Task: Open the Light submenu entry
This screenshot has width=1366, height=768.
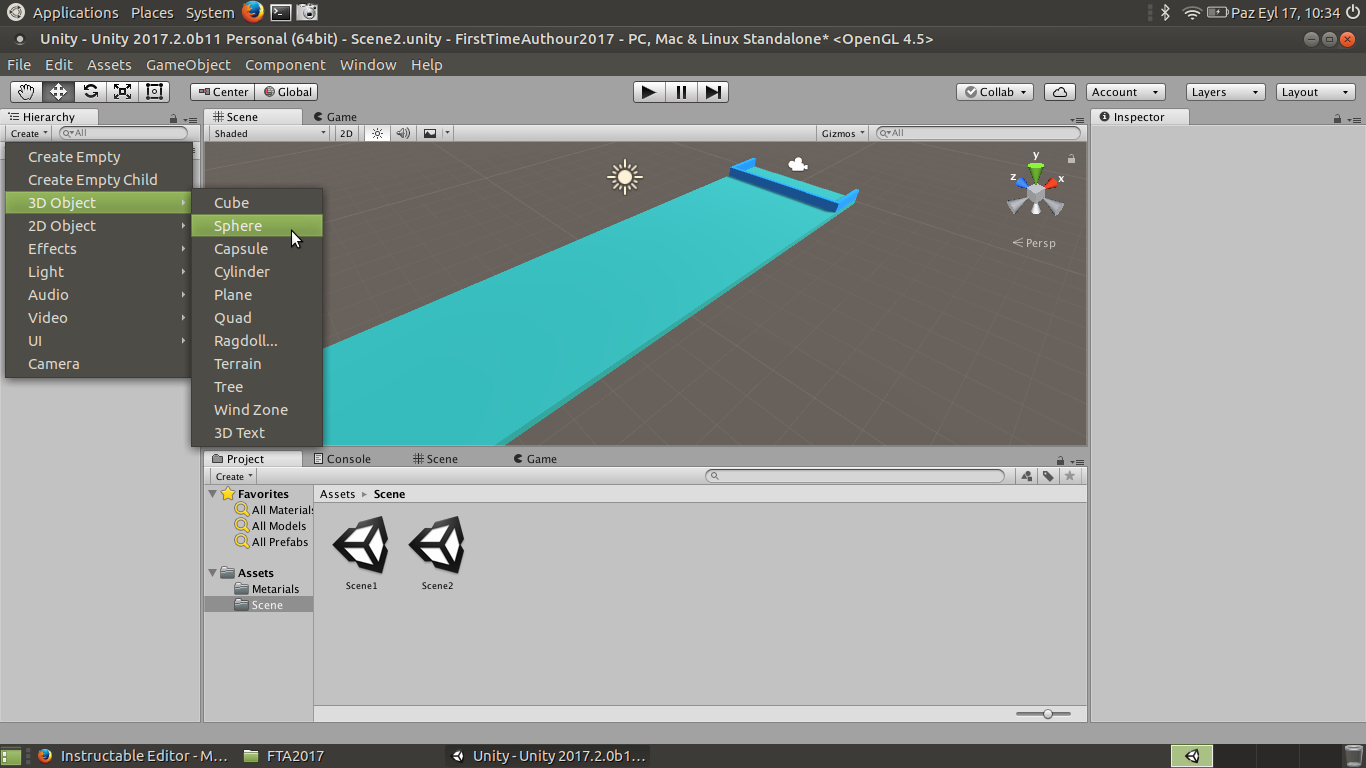Action: pos(98,272)
